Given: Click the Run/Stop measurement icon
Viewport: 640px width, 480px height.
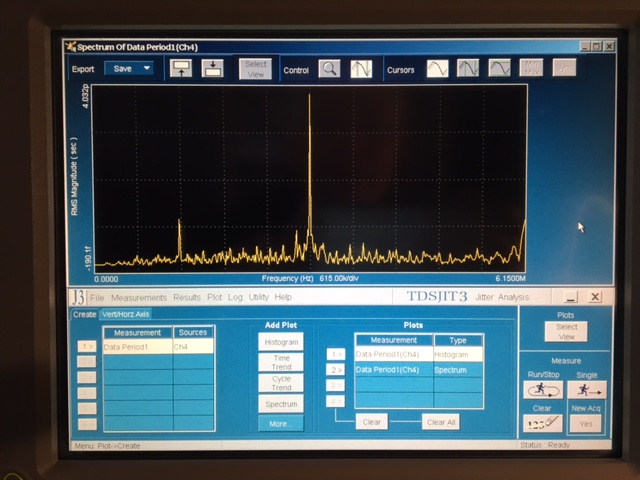Looking at the screenshot, I should [543, 390].
